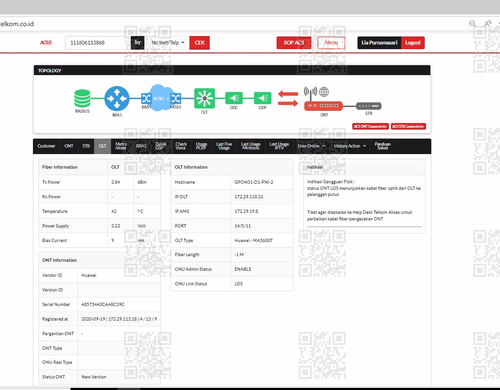Click the green OLT node icon
The image size is (500, 390).
coord(204,98)
